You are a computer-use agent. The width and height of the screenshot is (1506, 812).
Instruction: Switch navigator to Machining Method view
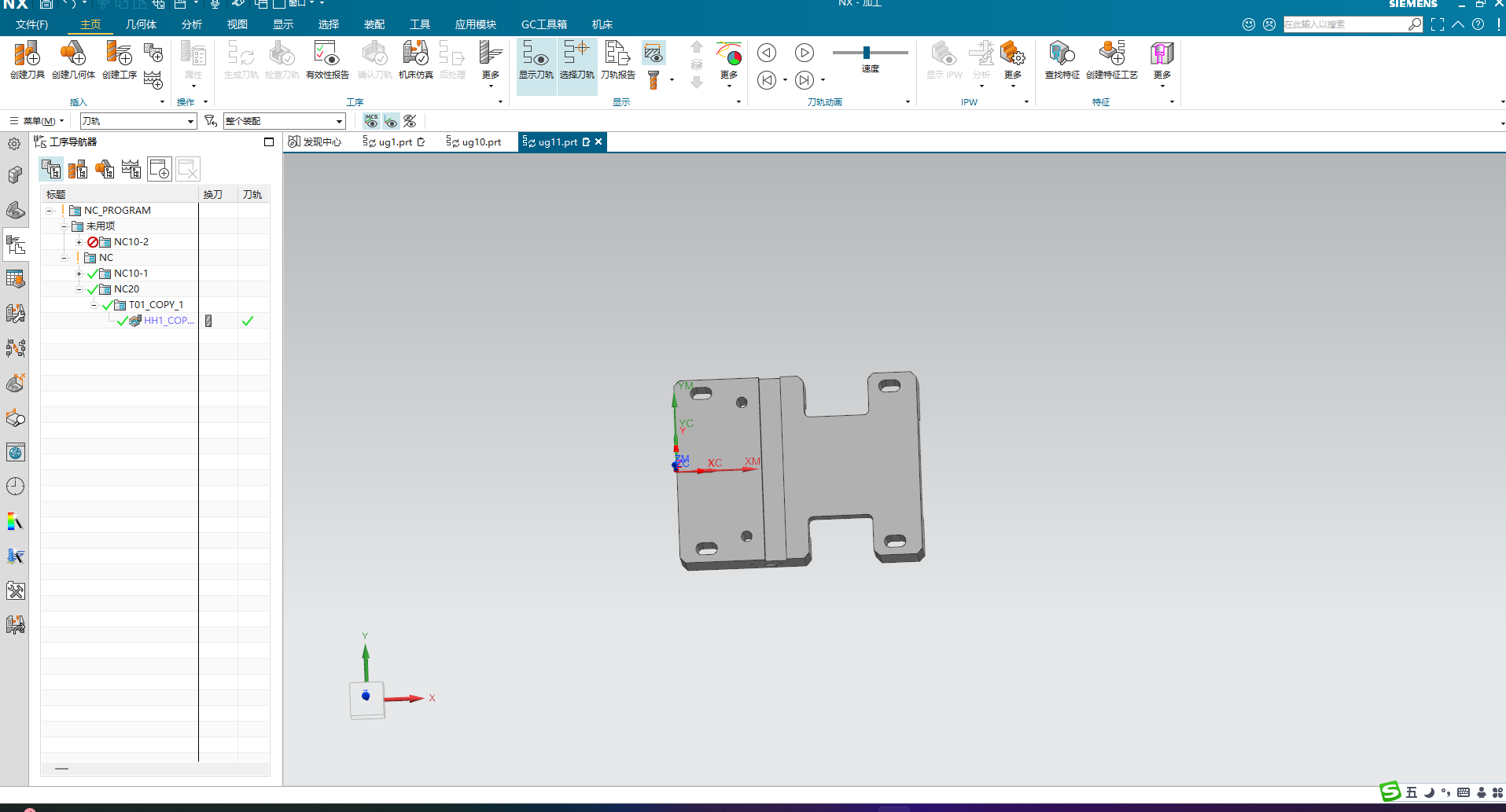(131, 169)
